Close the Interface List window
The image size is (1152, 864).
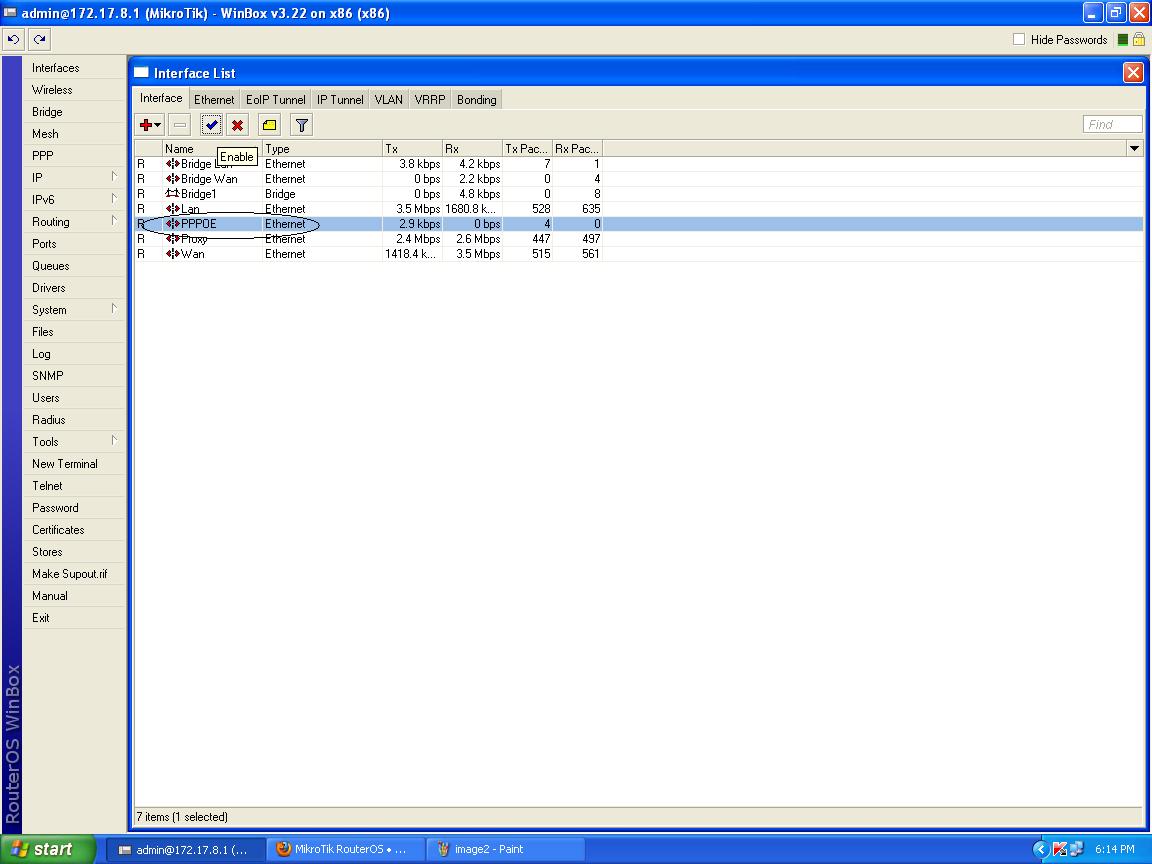point(1133,73)
